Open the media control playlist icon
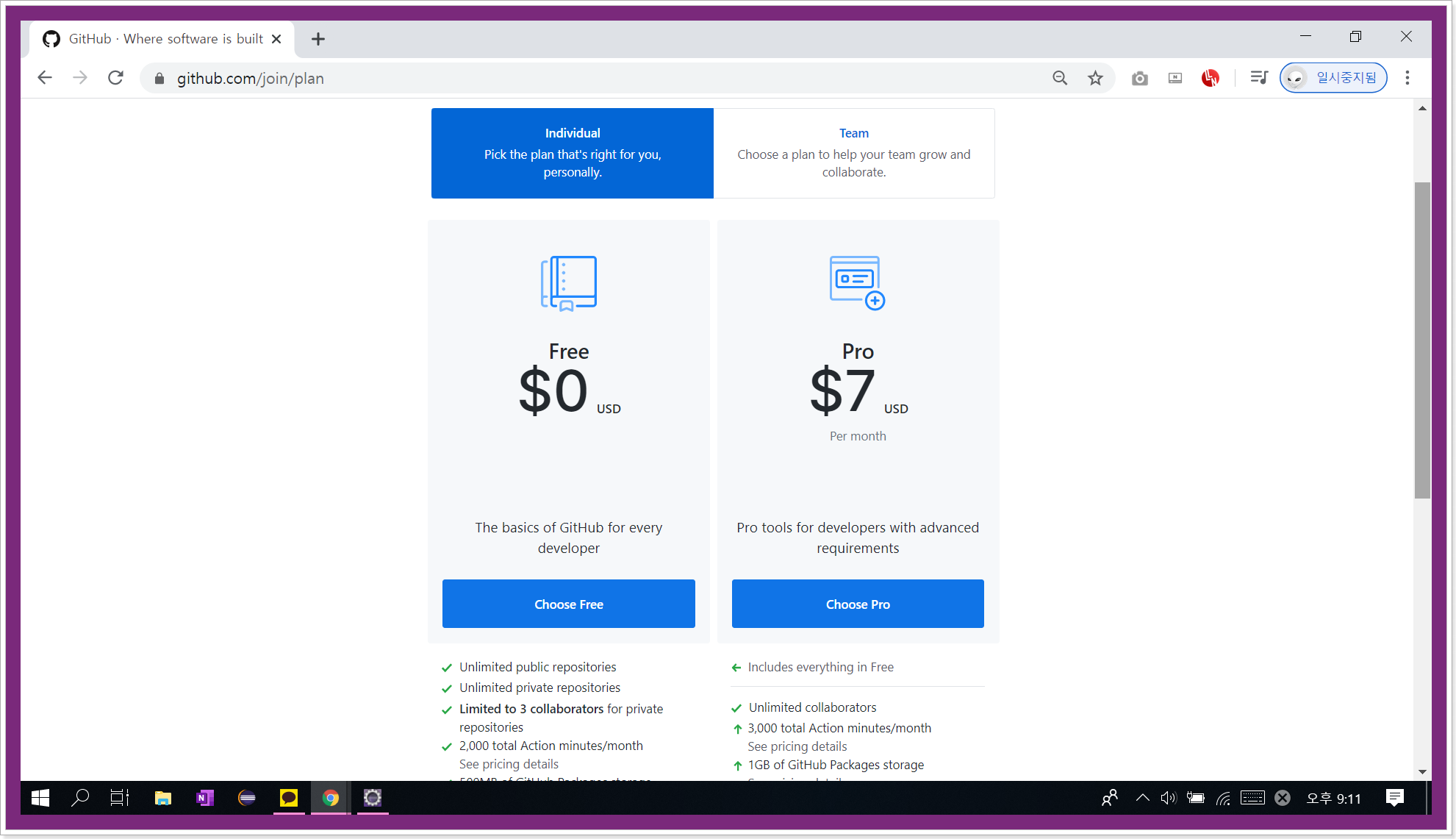Image resolution: width=1456 pixels, height=839 pixels. 1258,78
